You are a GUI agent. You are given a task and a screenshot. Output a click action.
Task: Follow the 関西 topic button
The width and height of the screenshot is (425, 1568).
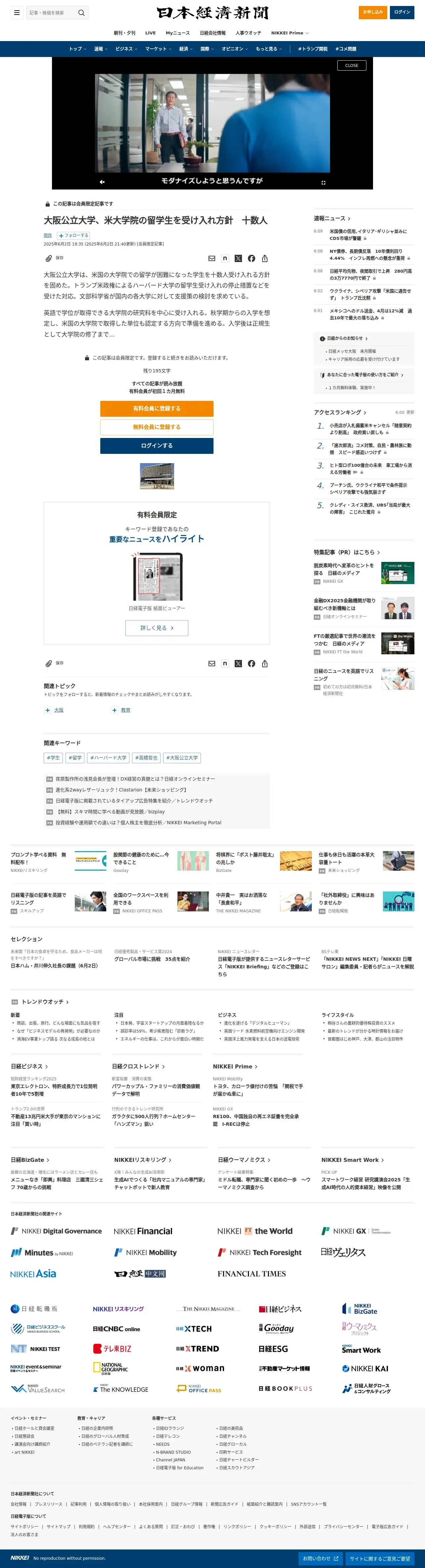point(73,236)
